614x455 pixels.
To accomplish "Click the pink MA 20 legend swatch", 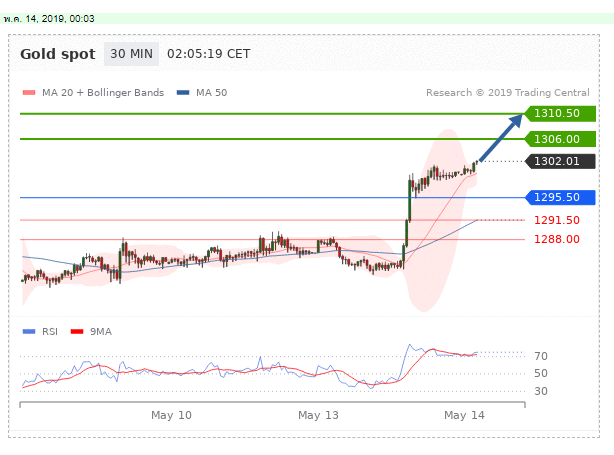I will pos(29,93).
